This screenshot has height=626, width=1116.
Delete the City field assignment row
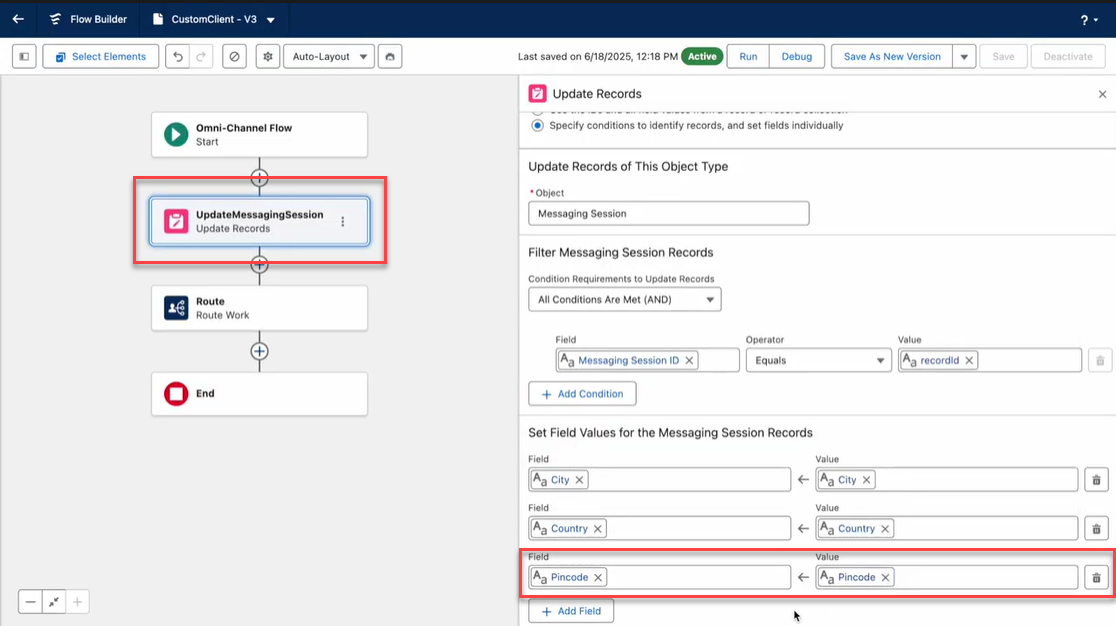coord(1096,480)
